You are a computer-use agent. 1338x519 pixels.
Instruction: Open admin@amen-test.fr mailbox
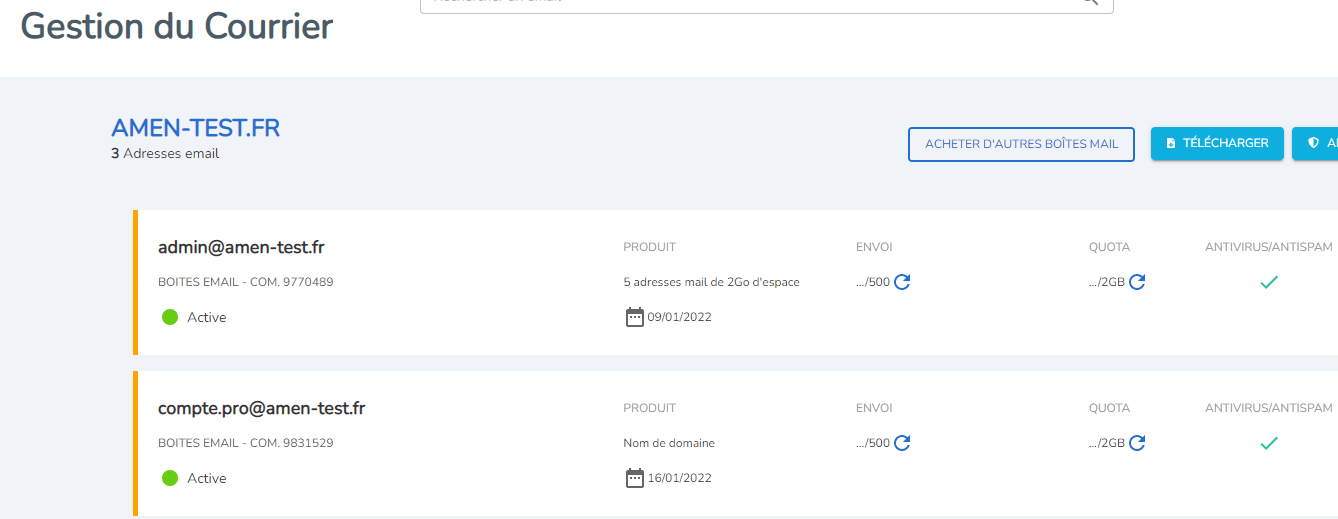[x=241, y=247]
